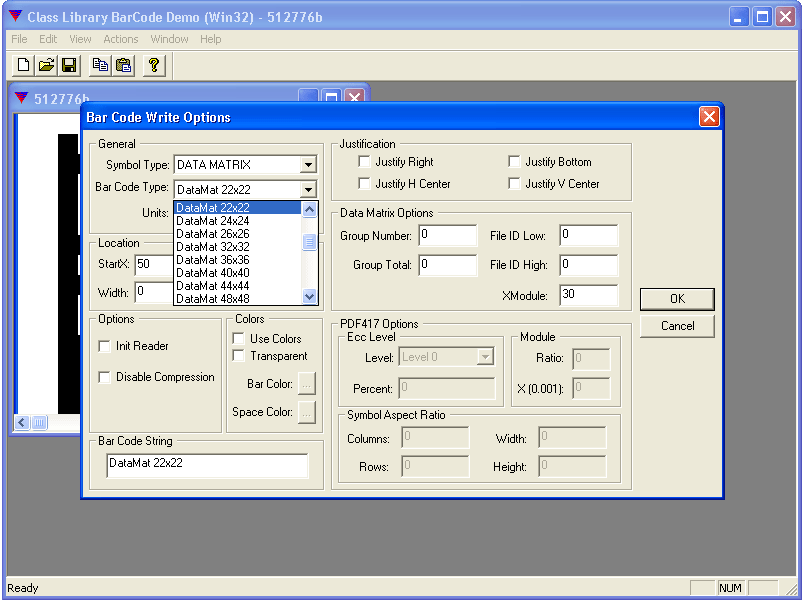Viewport: 802px width, 602px height.
Task: Collapse the Bar Code Type dropdown list
Action: (x=308, y=189)
